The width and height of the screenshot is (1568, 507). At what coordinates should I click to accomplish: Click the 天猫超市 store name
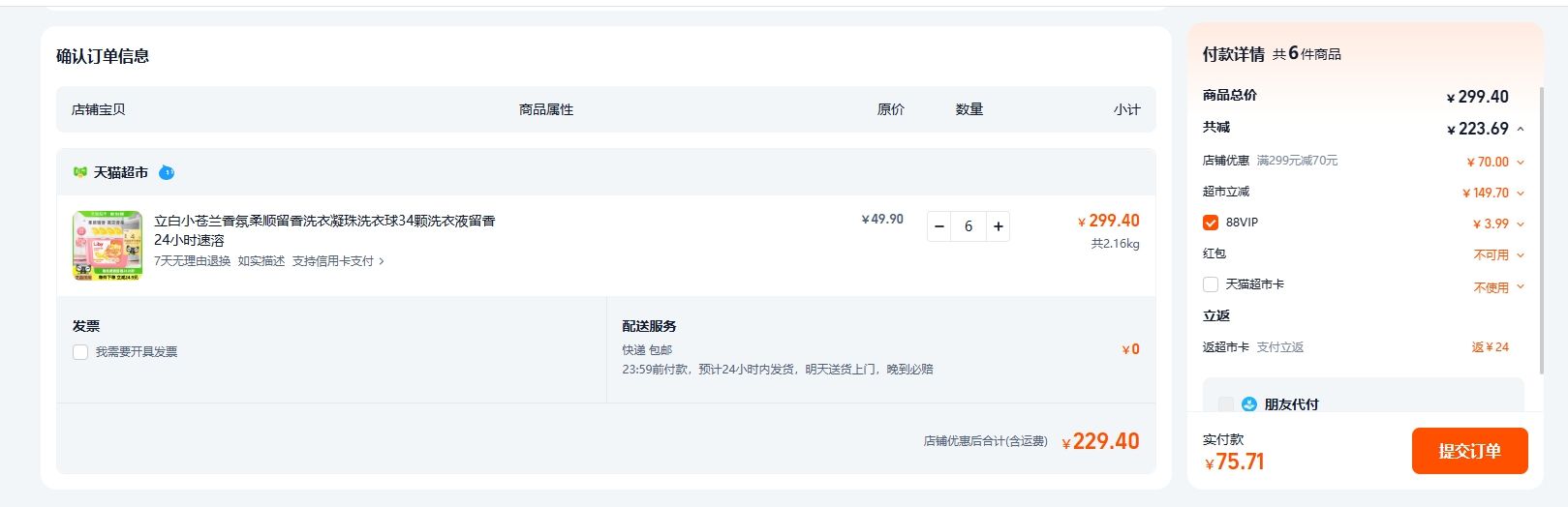[120, 172]
